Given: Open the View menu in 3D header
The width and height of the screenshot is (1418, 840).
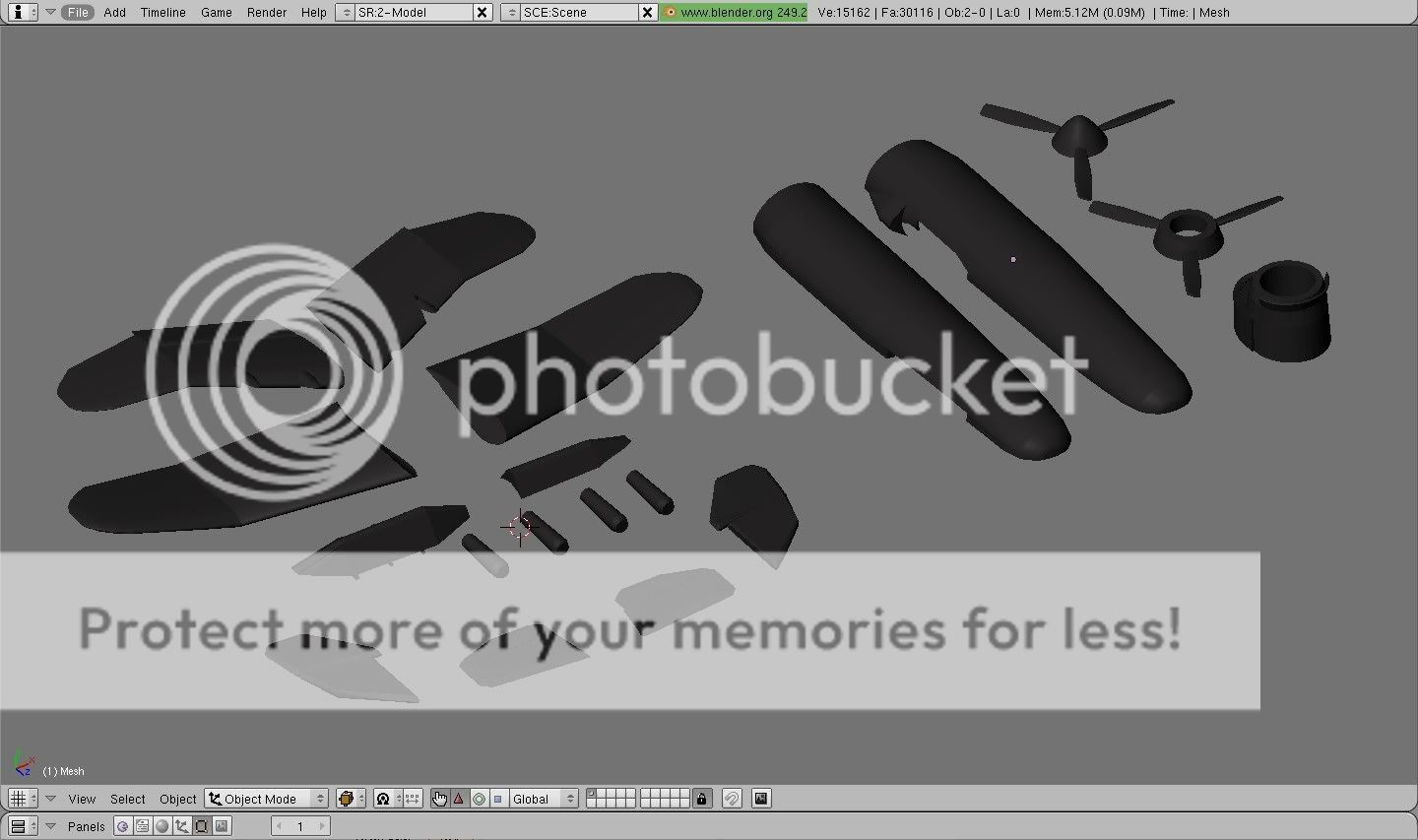Looking at the screenshot, I should click(x=82, y=799).
